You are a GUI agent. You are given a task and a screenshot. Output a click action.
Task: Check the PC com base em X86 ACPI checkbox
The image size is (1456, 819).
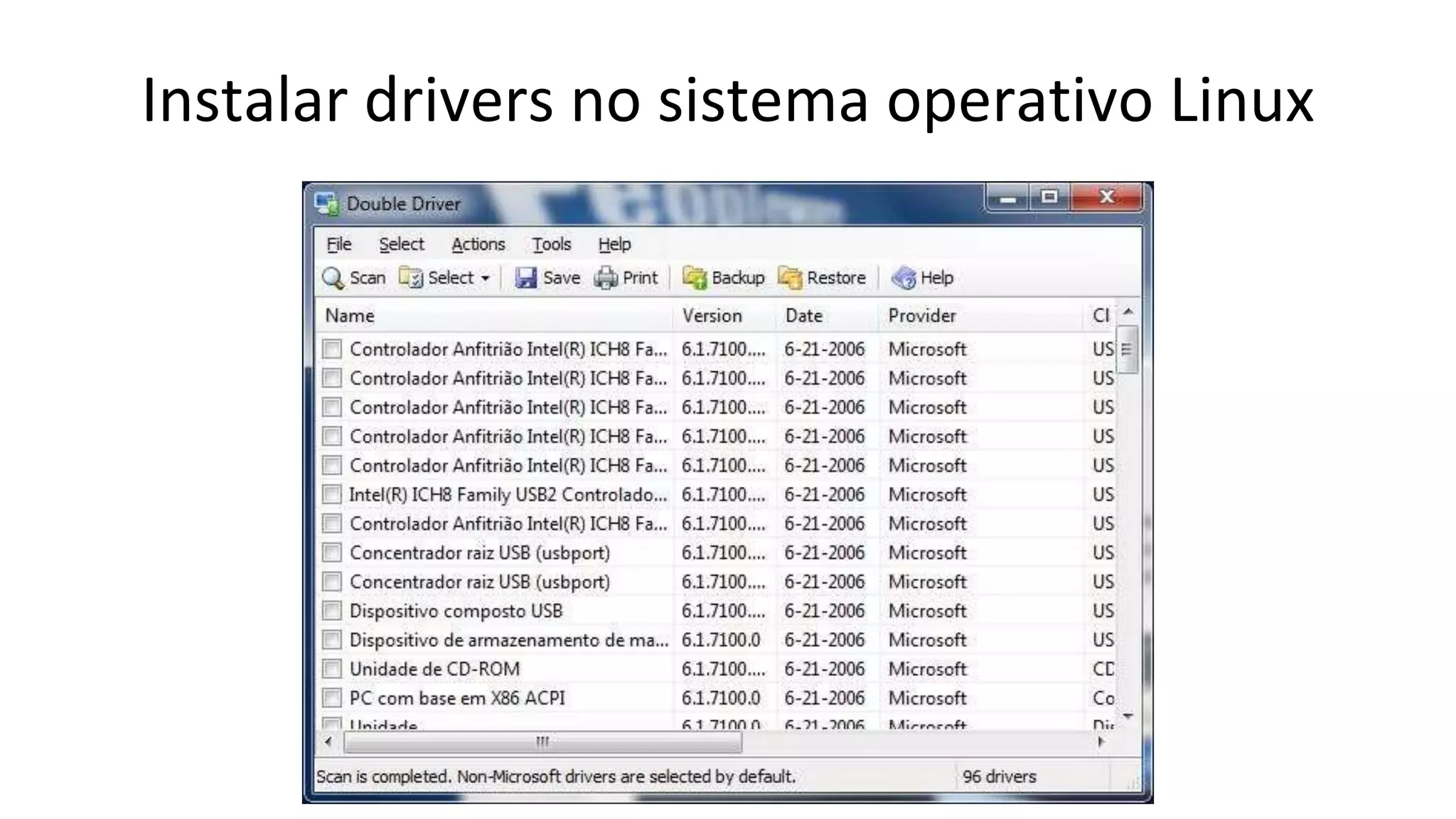click(332, 698)
